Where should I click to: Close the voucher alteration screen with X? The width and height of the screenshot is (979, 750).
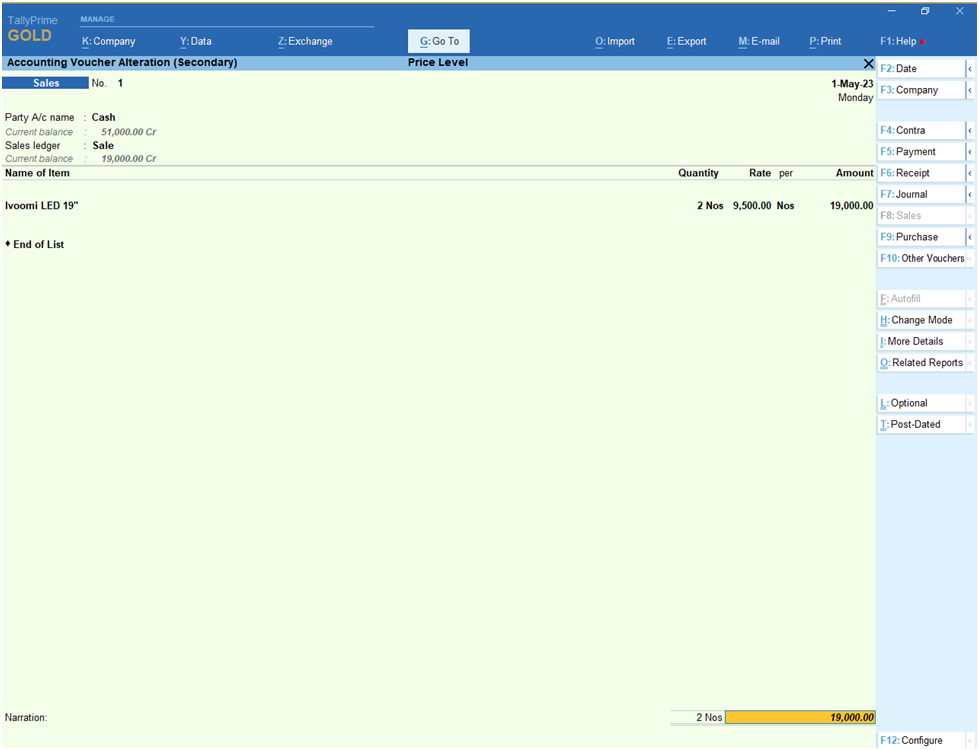868,64
